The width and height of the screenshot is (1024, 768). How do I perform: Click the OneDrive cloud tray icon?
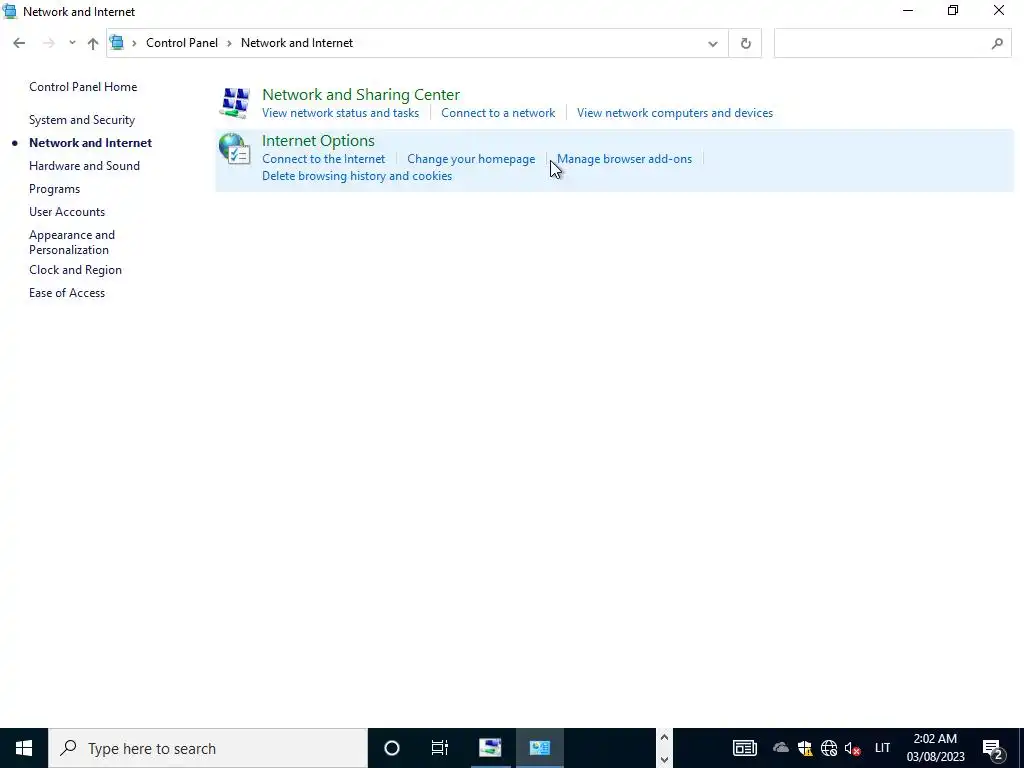[x=780, y=748]
